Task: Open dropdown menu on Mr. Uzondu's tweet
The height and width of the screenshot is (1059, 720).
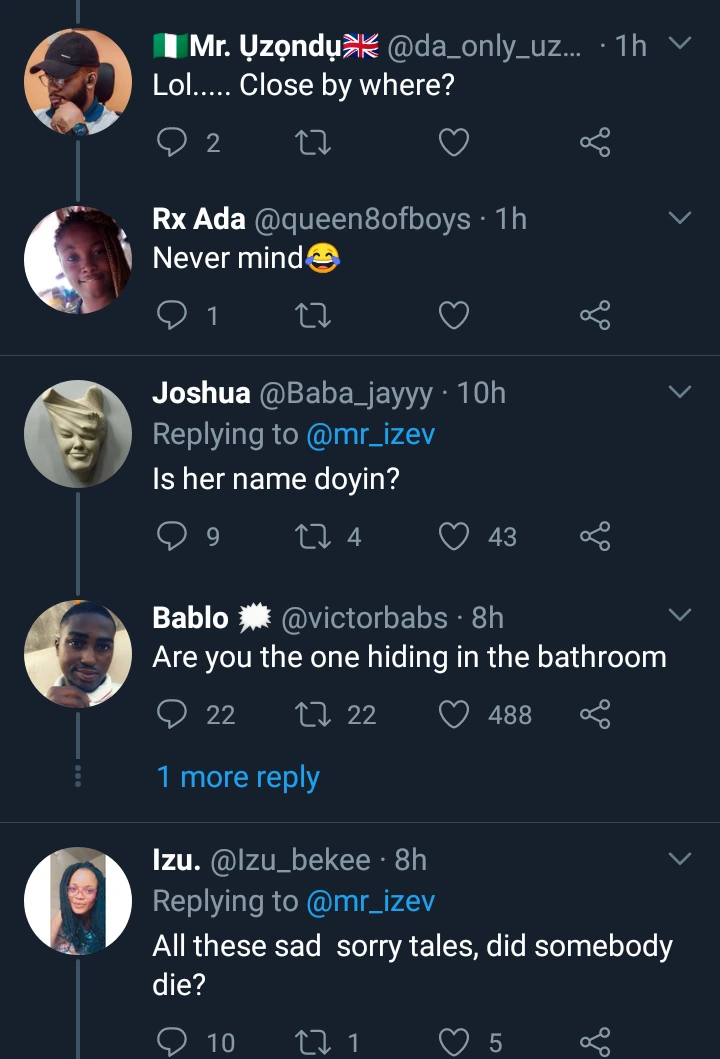Action: (x=679, y=44)
